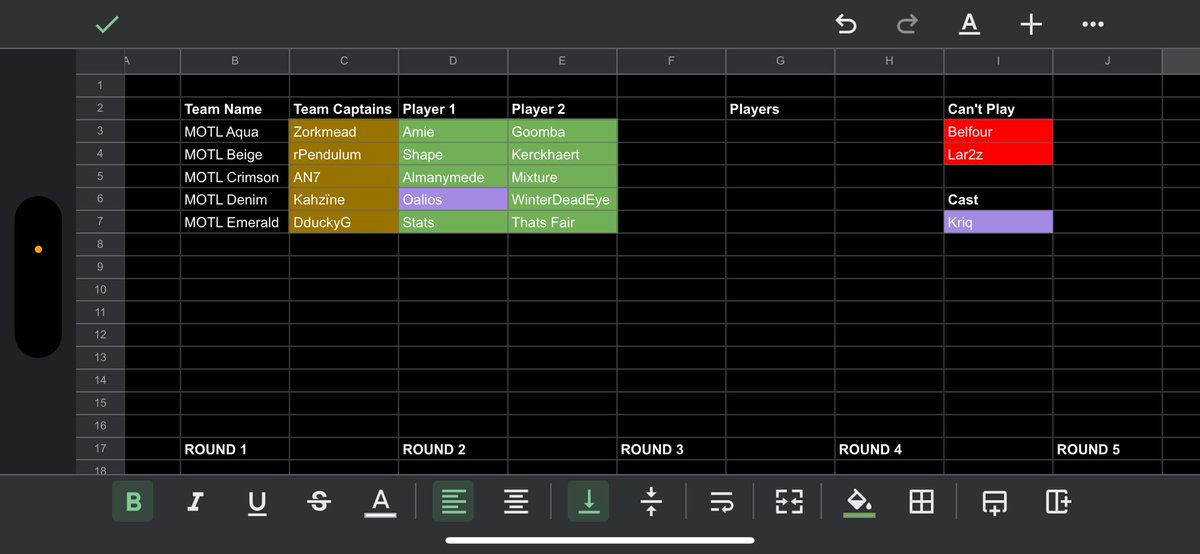Select the Shape cell
This screenshot has height=554, width=1200.
click(x=453, y=155)
